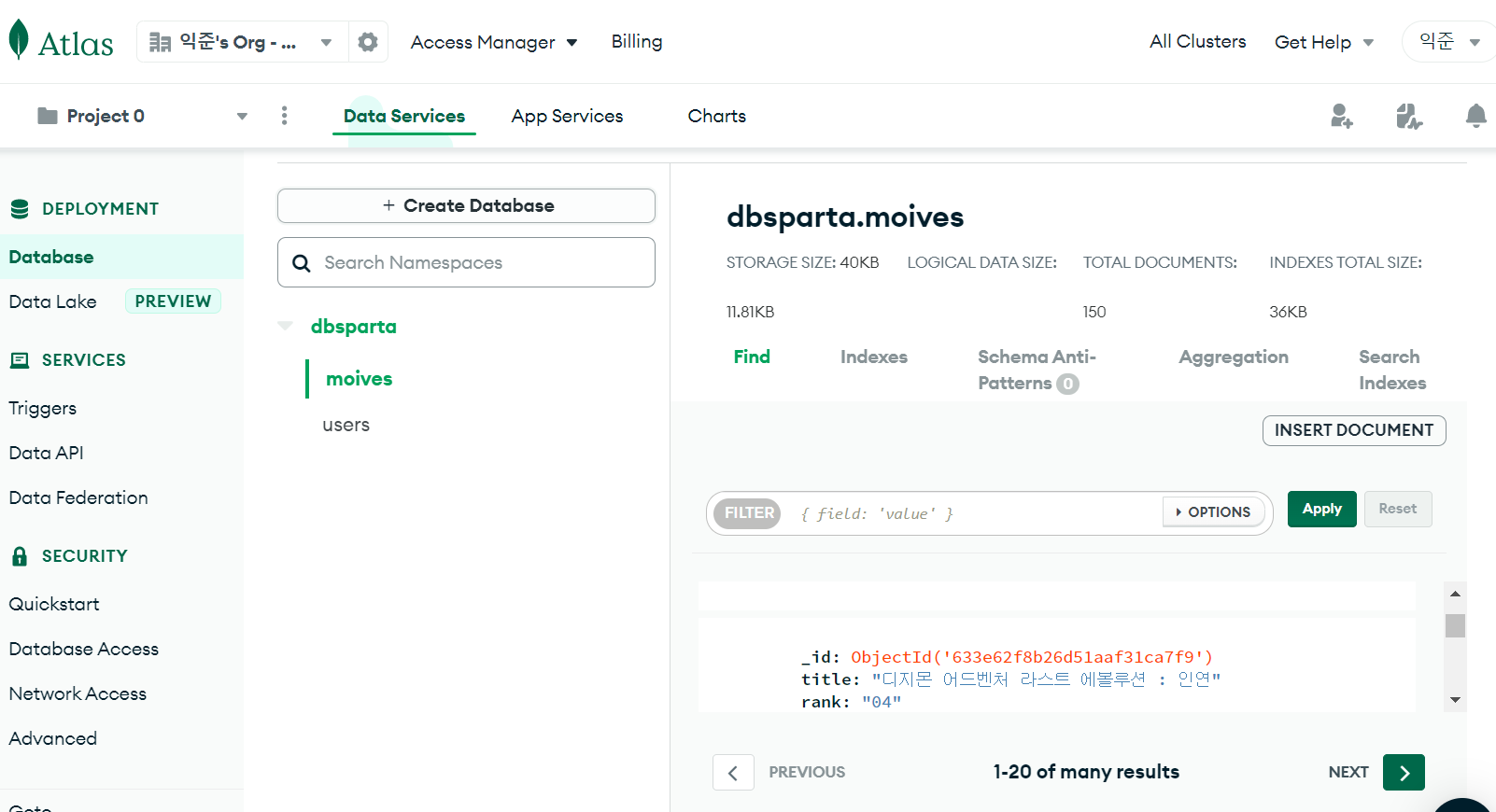Switch to the App Services tab
1496x812 pixels.
coord(567,116)
